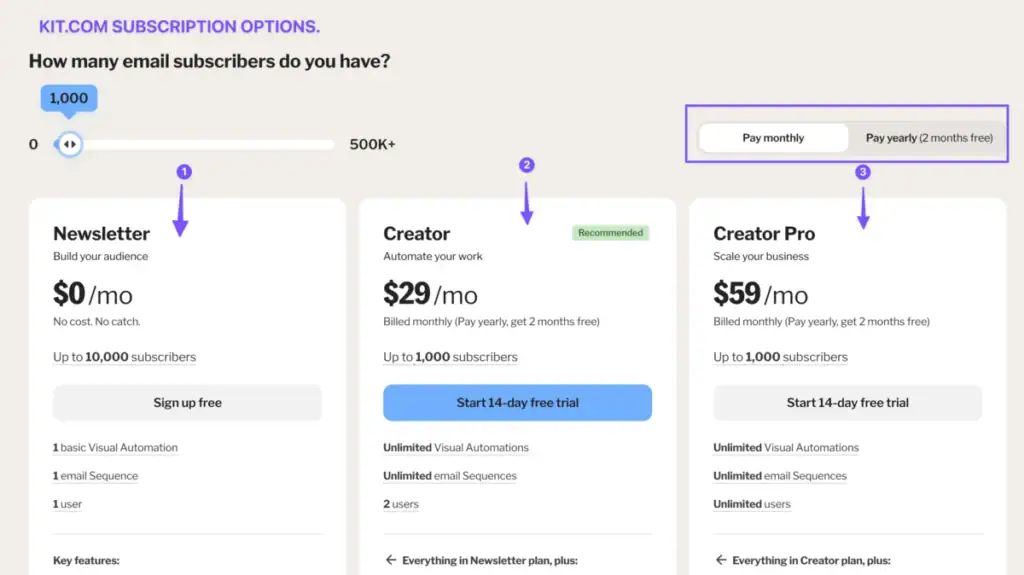Click the KIT.COM SUBSCRIPTION OPTIONS title

[x=180, y=27]
